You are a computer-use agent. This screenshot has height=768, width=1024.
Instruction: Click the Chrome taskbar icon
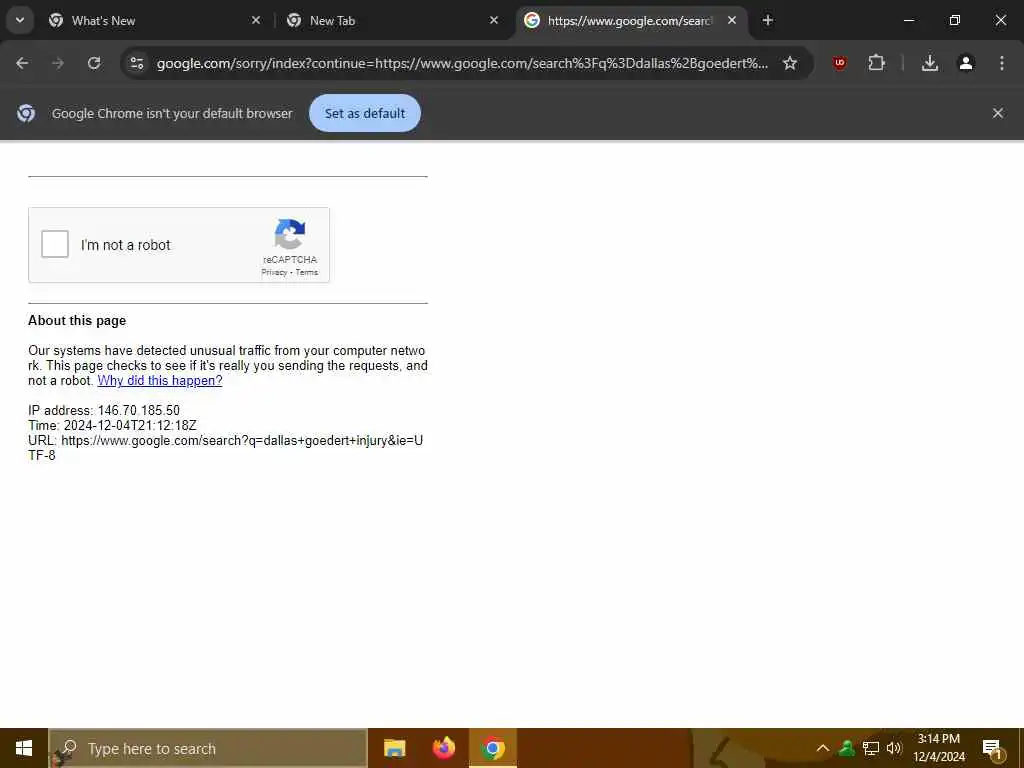(493, 748)
